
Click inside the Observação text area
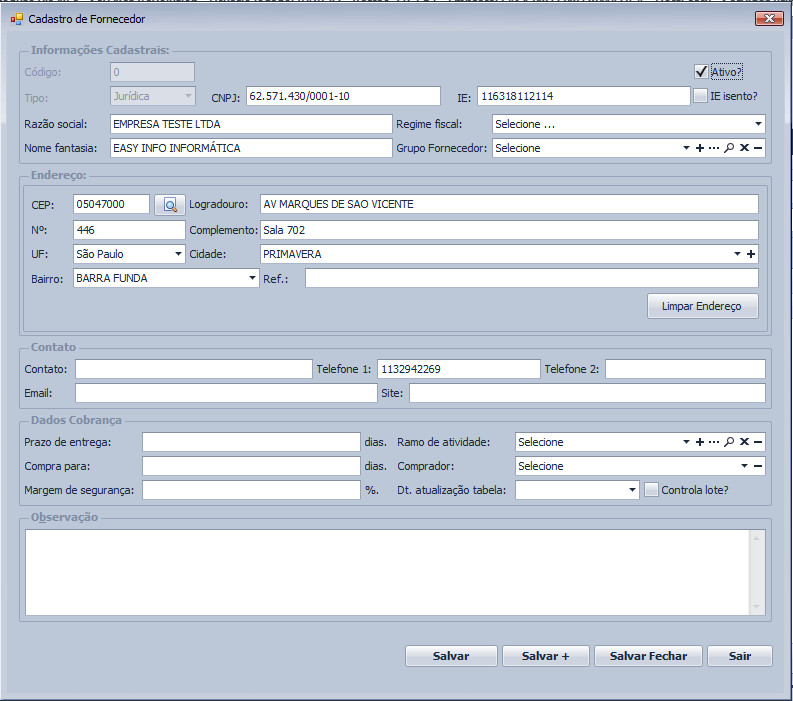click(387, 573)
